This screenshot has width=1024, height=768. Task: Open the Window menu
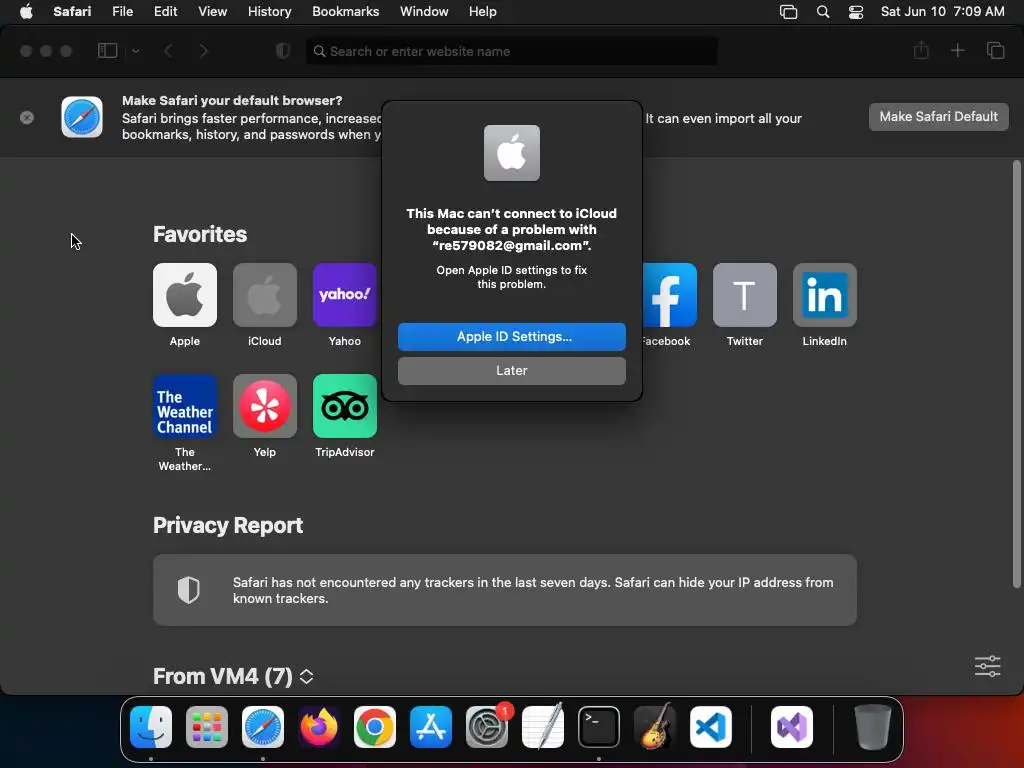424,12
